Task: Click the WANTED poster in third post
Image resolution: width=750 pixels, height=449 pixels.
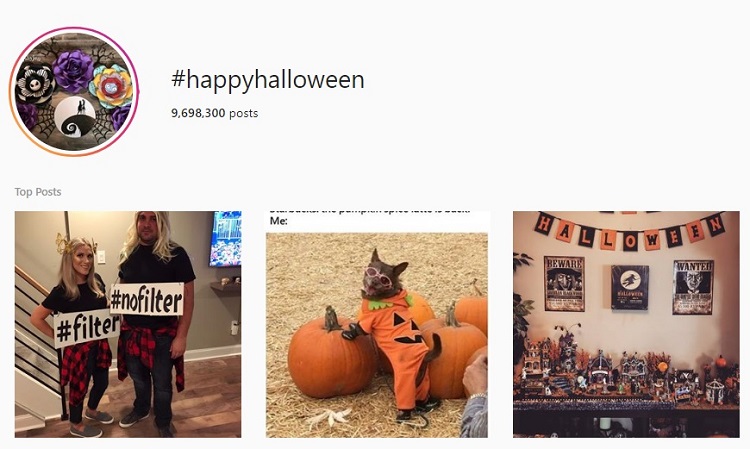Action: tap(693, 287)
